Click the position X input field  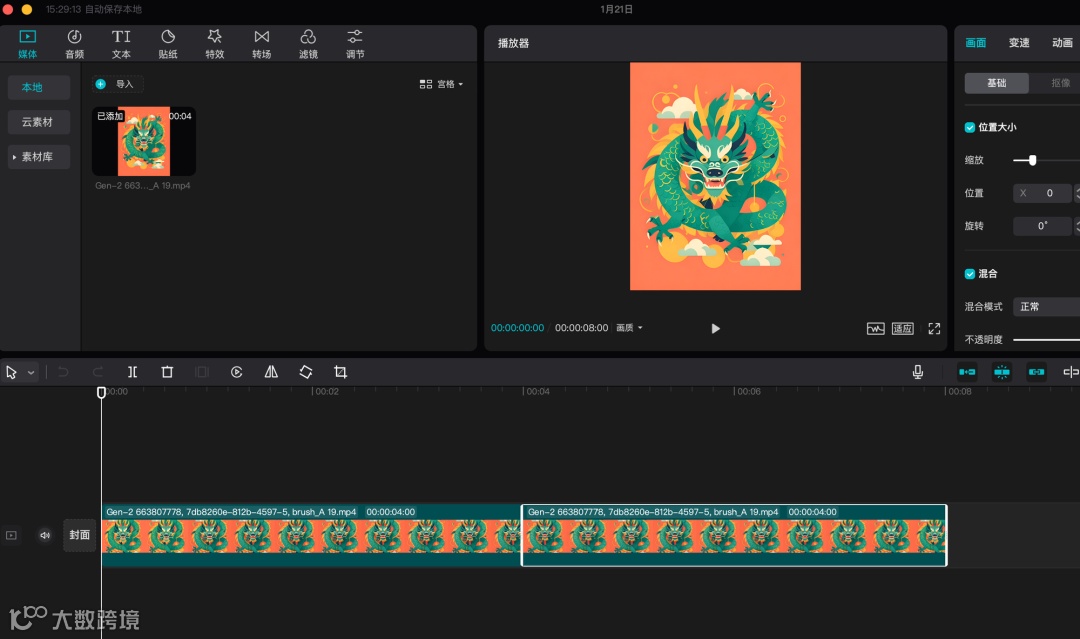[1042, 193]
